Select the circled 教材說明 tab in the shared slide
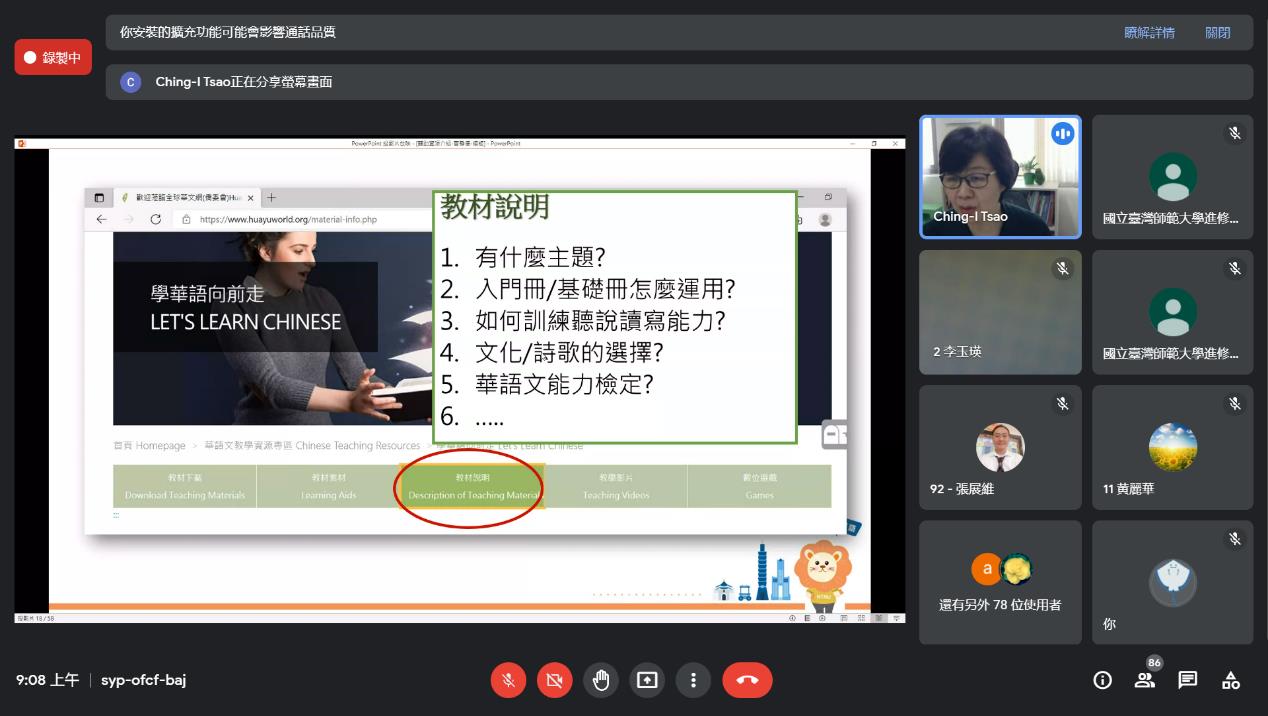The height and width of the screenshot is (716, 1268). pyautogui.click(x=470, y=488)
